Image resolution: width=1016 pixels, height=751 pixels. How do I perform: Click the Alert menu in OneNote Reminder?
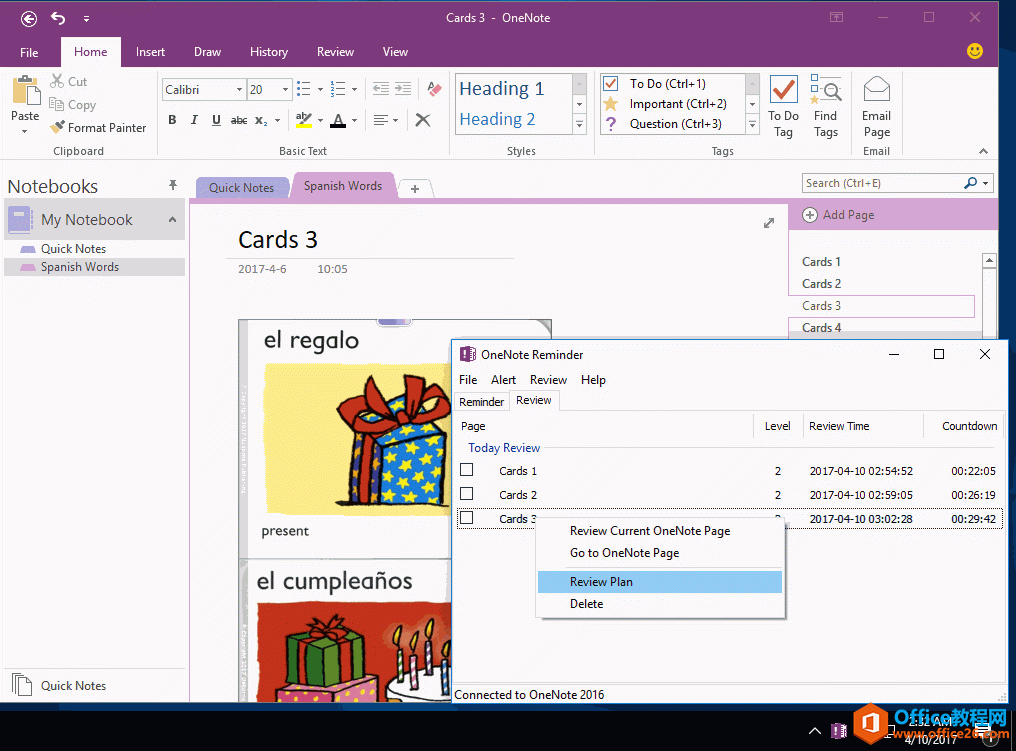tap(503, 379)
